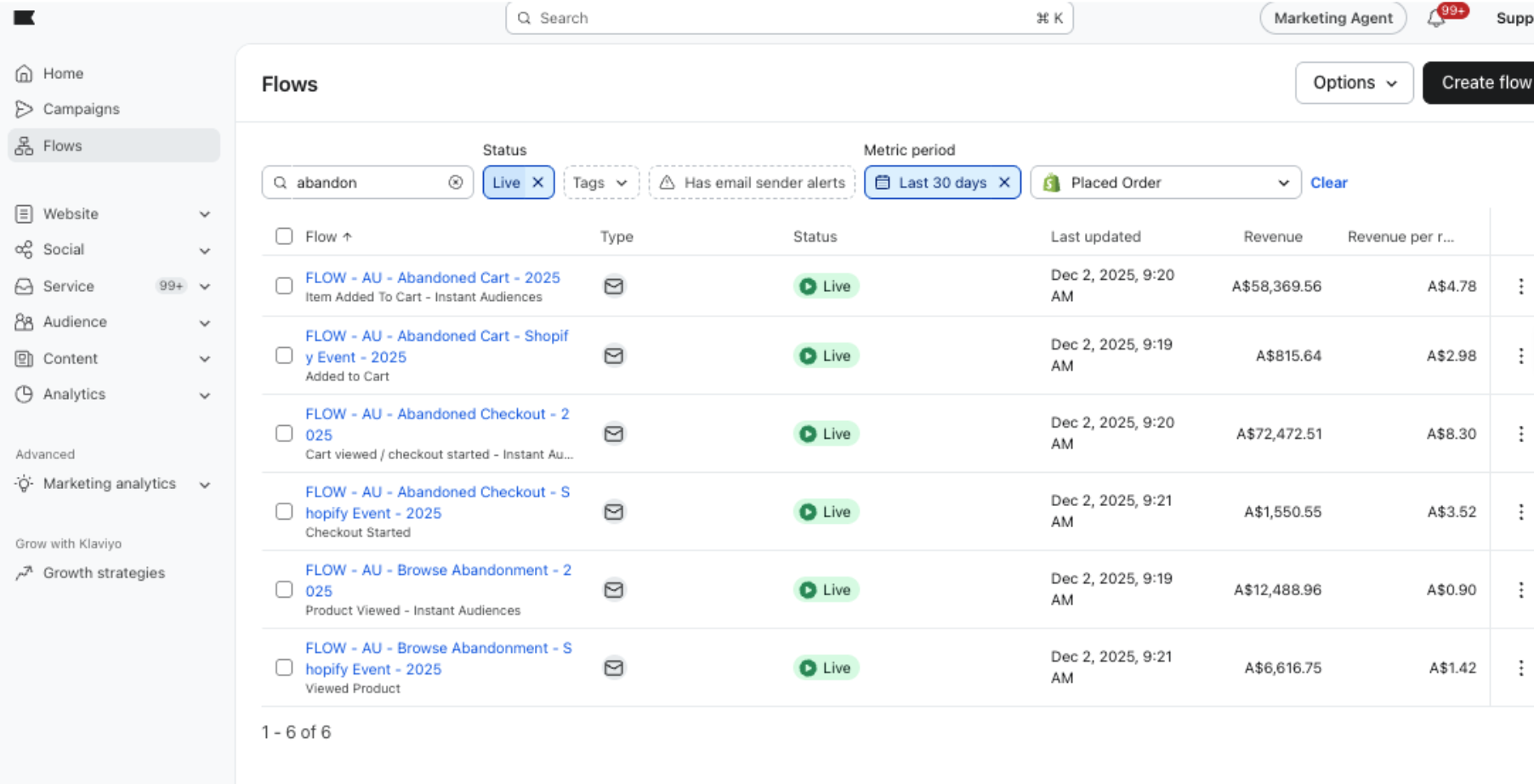Click the Live badge in Browse Abandonment - 2025 row
Viewport: 1534px width, 784px height.
(x=826, y=590)
